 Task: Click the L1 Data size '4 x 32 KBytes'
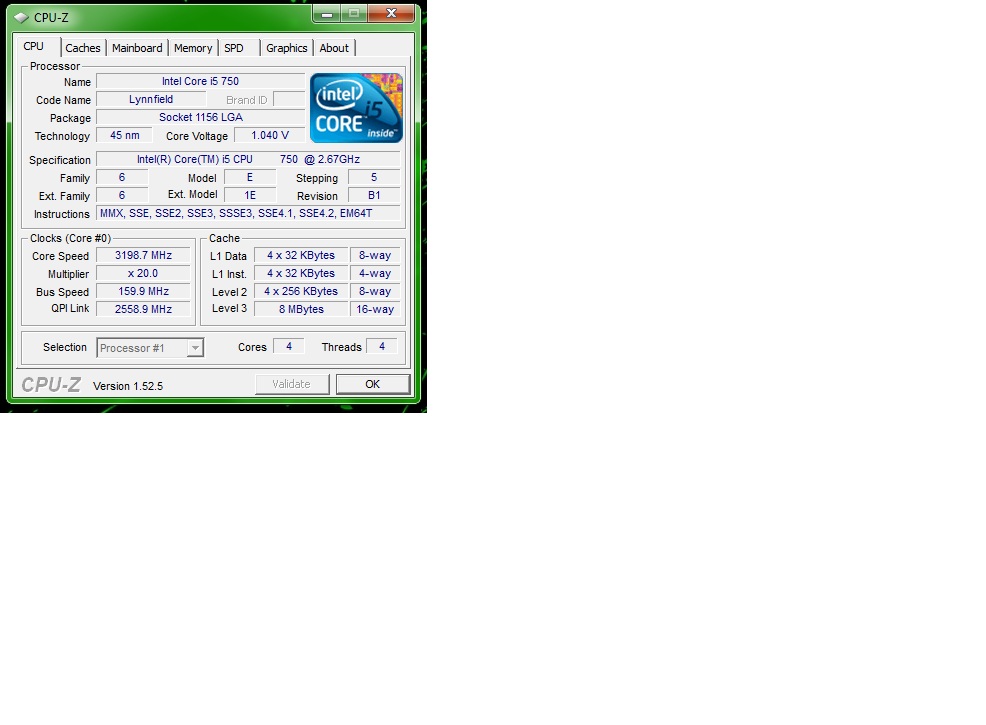(x=301, y=255)
